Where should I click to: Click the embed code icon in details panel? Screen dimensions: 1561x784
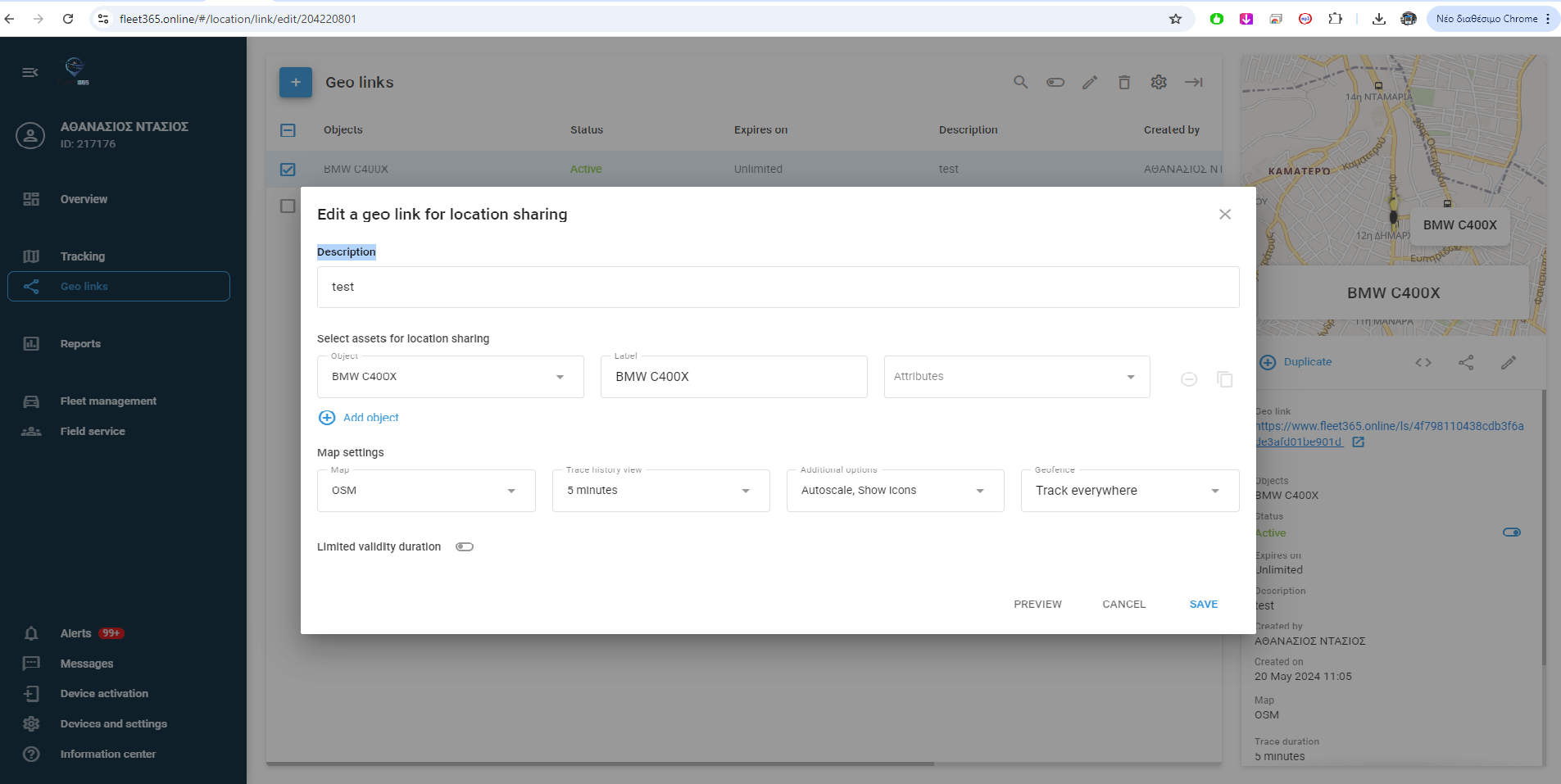(x=1423, y=362)
